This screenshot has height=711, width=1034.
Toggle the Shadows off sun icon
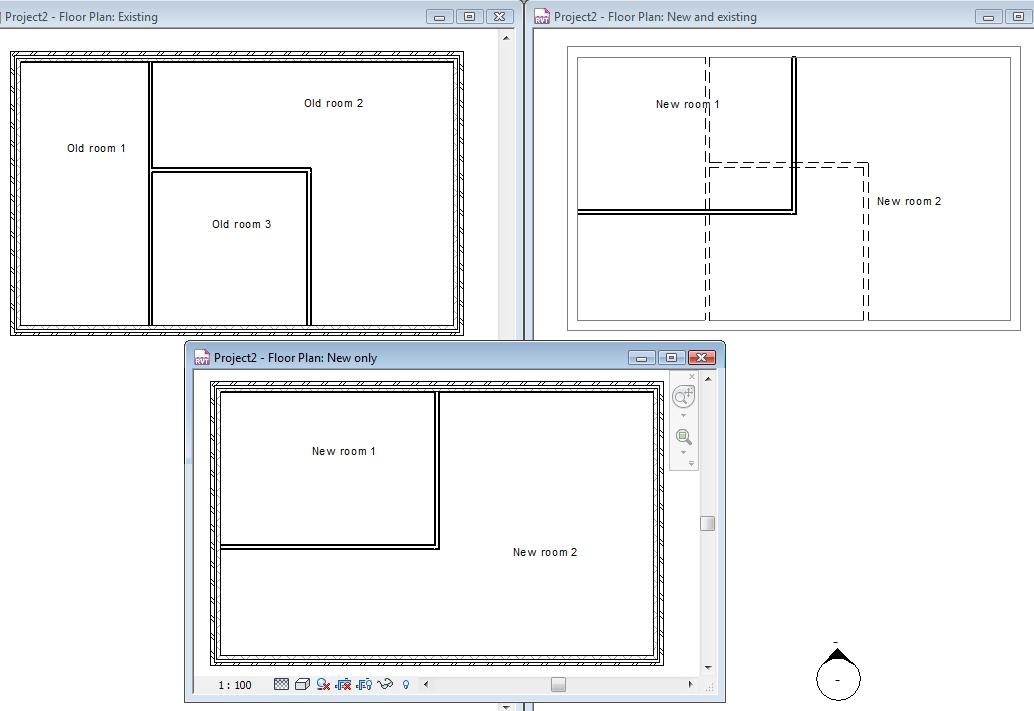click(323, 685)
